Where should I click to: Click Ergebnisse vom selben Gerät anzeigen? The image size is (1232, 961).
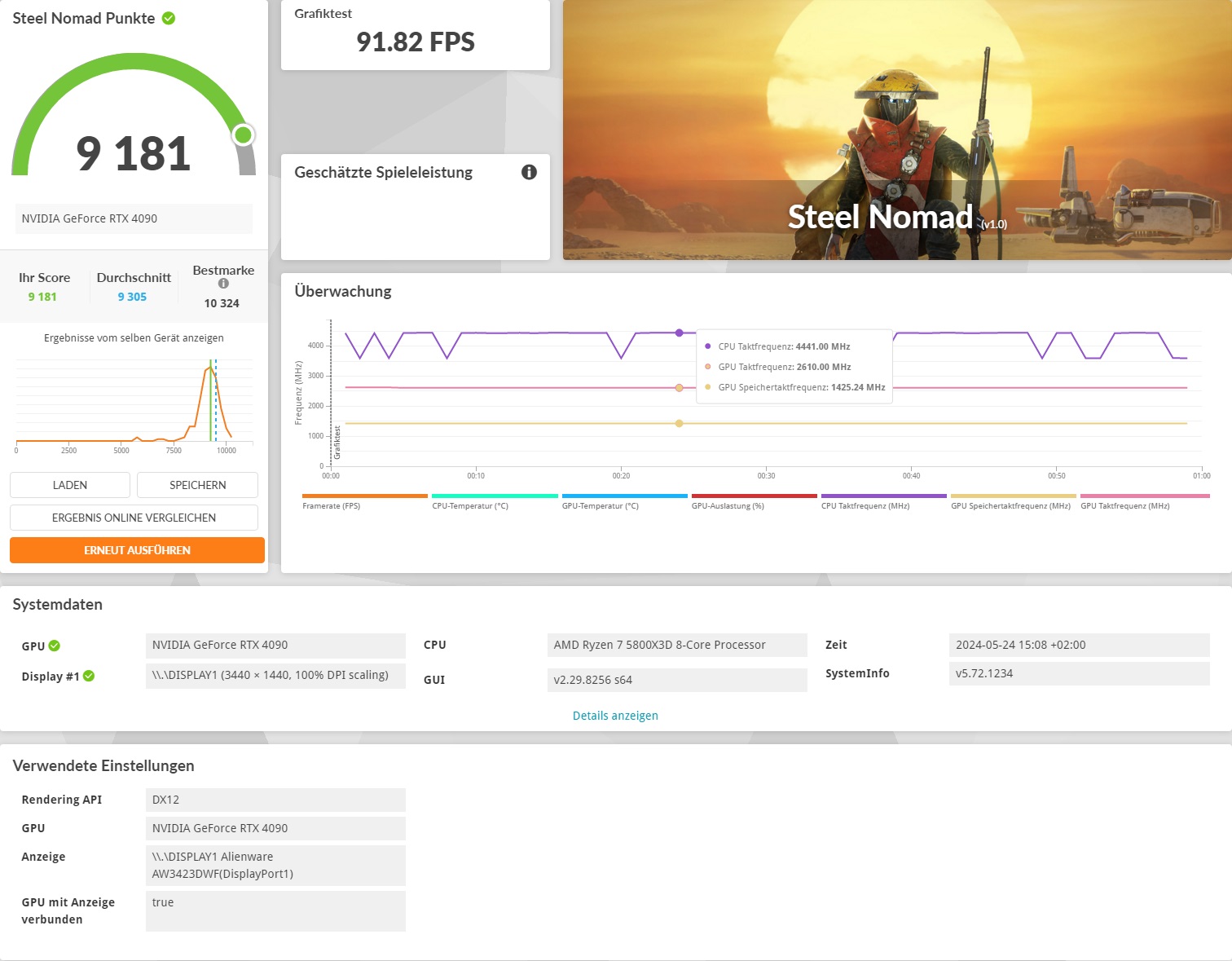pyautogui.click(x=134, y=337)
